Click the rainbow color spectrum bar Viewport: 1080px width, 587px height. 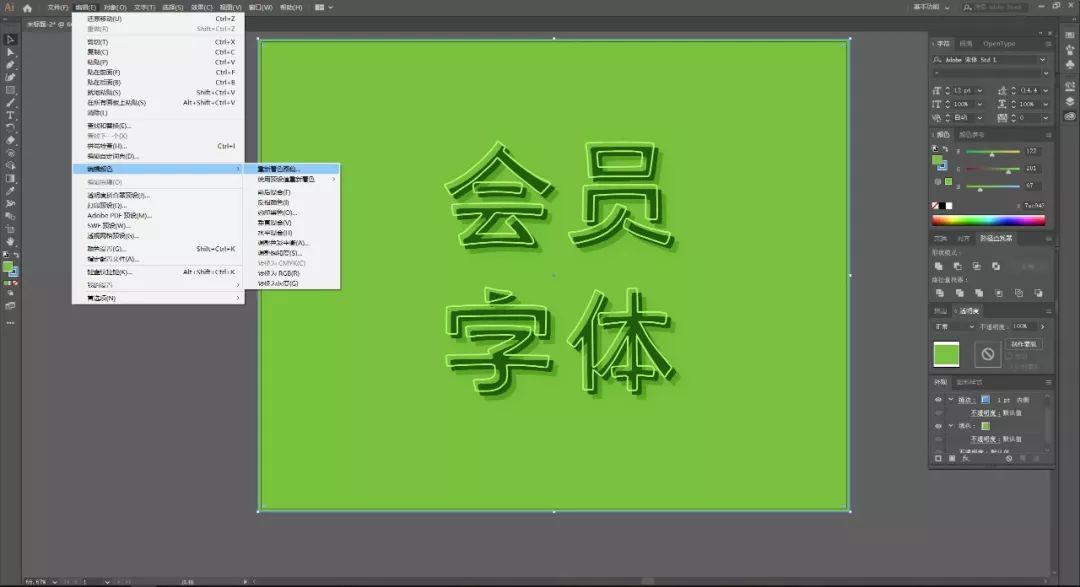988,220
